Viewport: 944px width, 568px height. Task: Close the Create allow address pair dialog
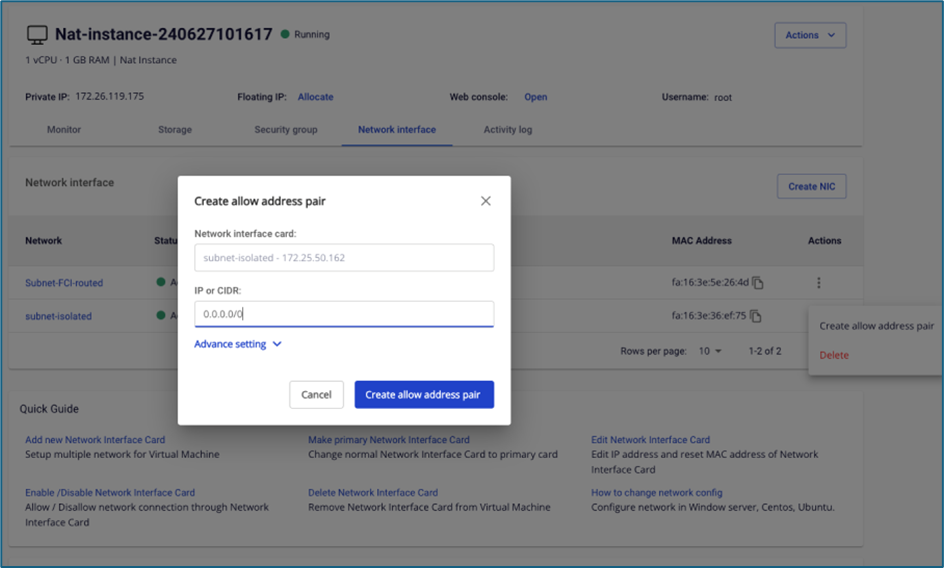[486, 201]
